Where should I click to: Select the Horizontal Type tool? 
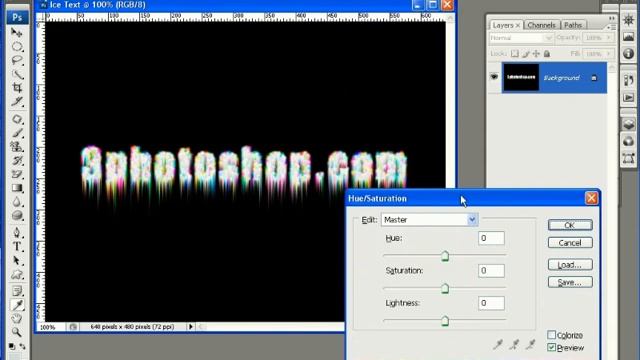(17, 247)
